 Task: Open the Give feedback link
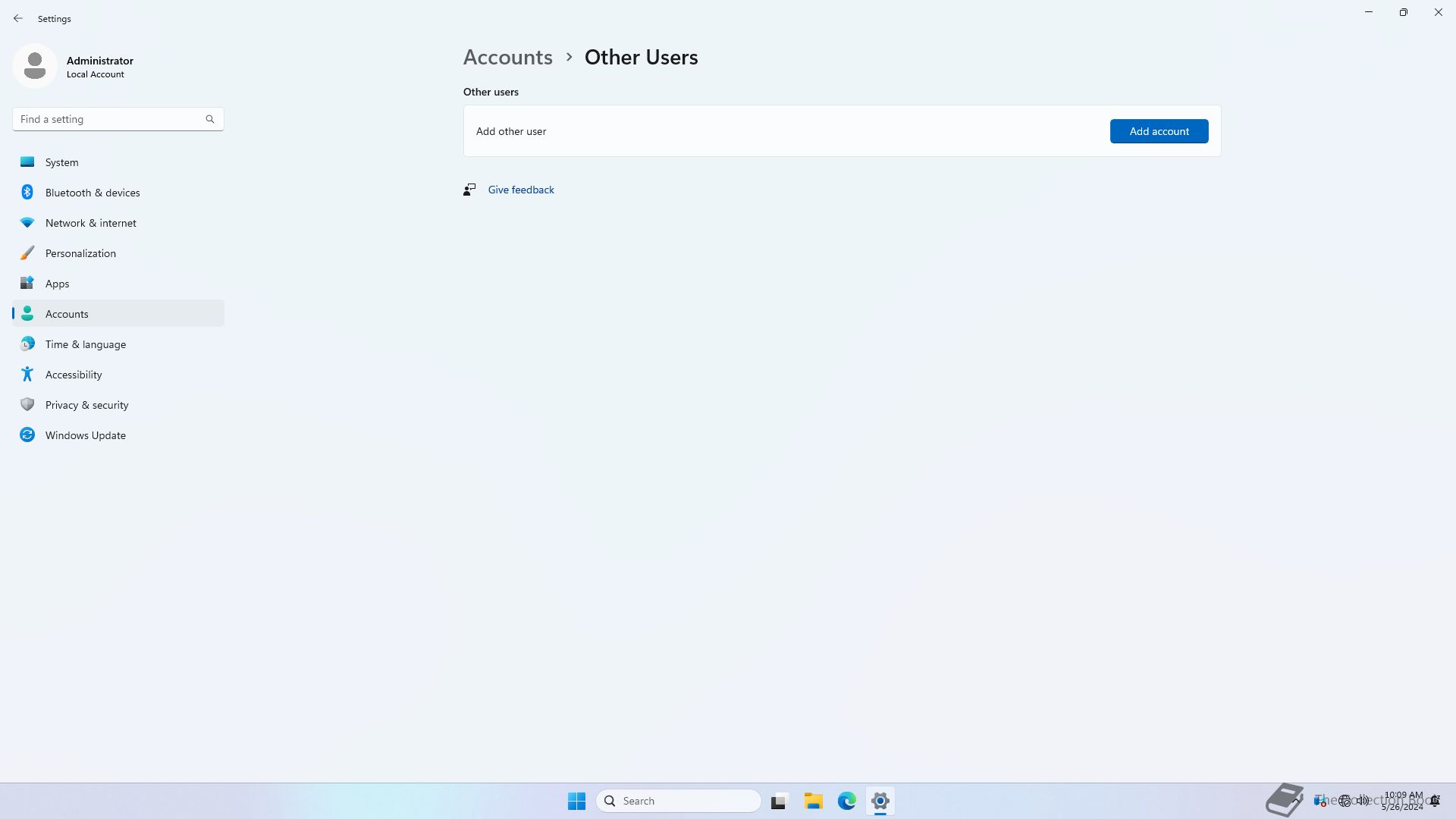(x=521, y=190)
